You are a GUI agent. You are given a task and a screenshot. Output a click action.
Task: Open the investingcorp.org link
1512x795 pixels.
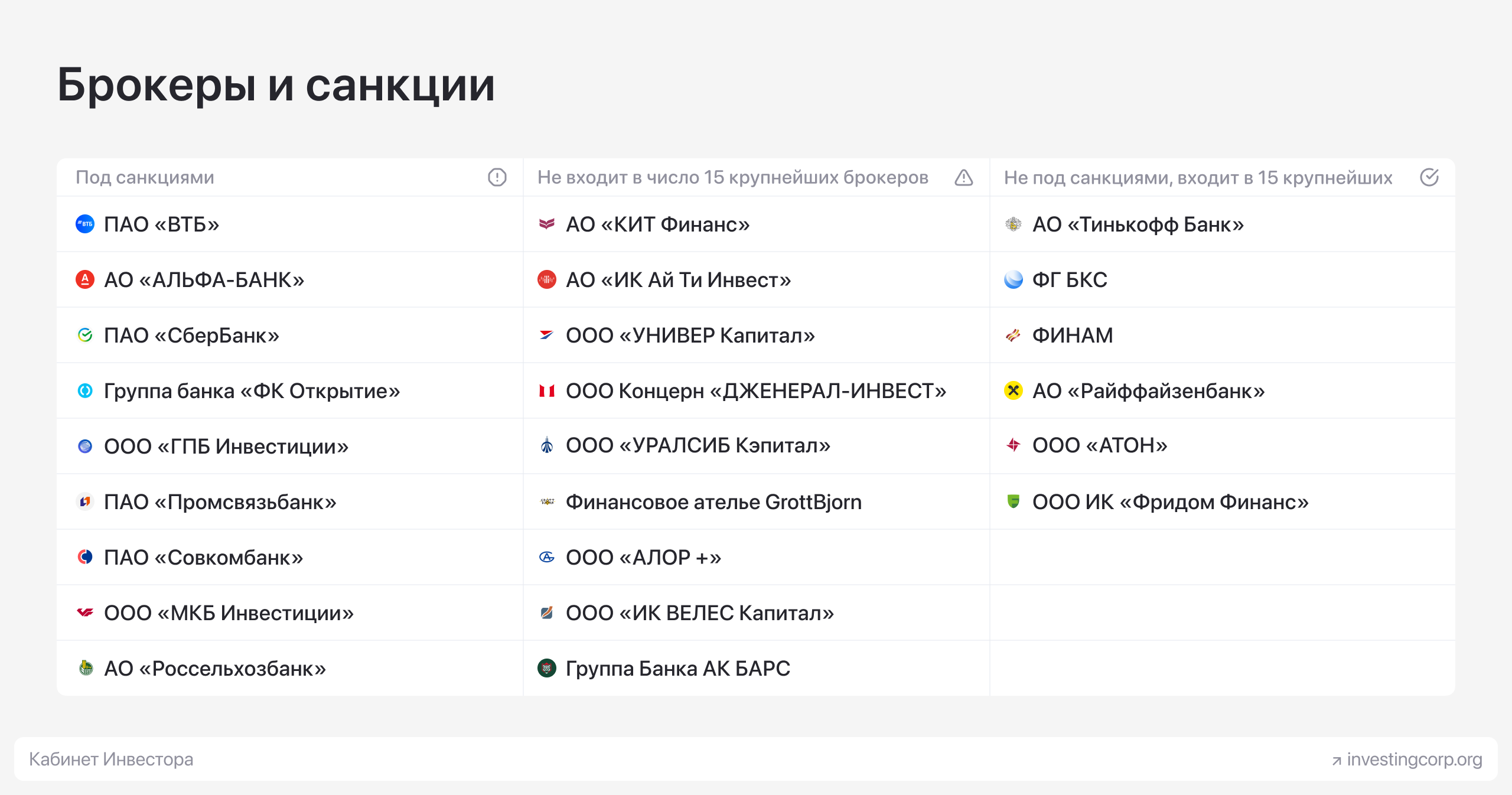tap(1415, 759)
